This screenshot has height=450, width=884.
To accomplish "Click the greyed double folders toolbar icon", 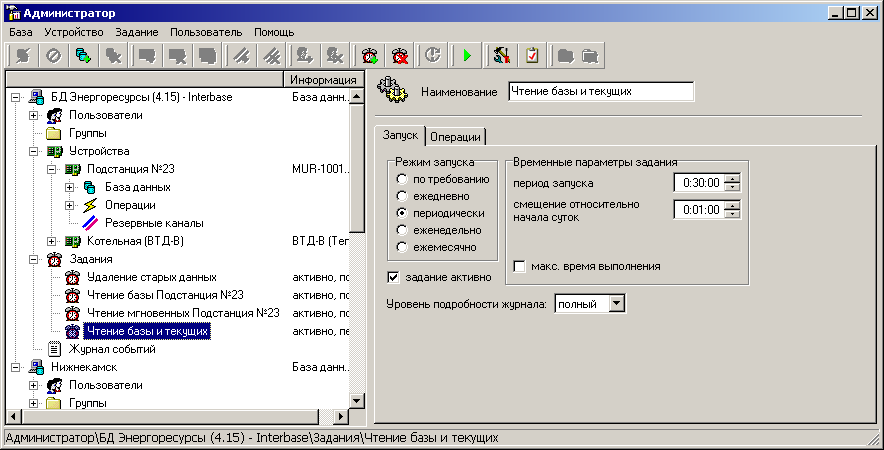I will click(x=590, y=56).
